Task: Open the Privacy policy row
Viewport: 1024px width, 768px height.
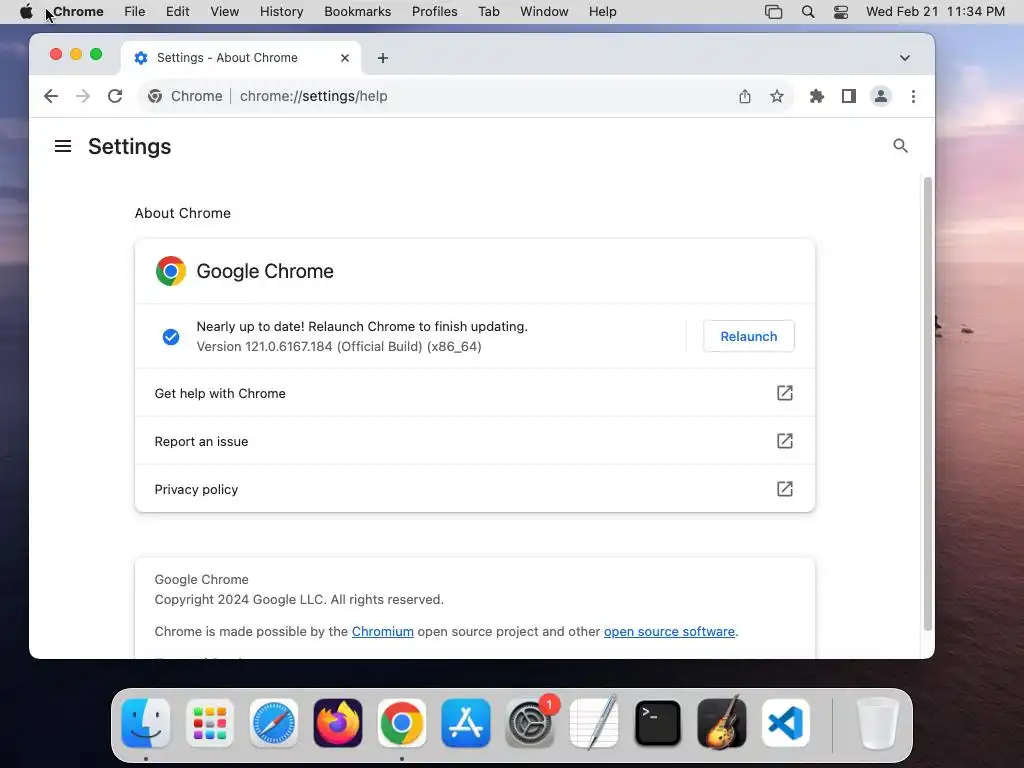Action: (475, 489)
